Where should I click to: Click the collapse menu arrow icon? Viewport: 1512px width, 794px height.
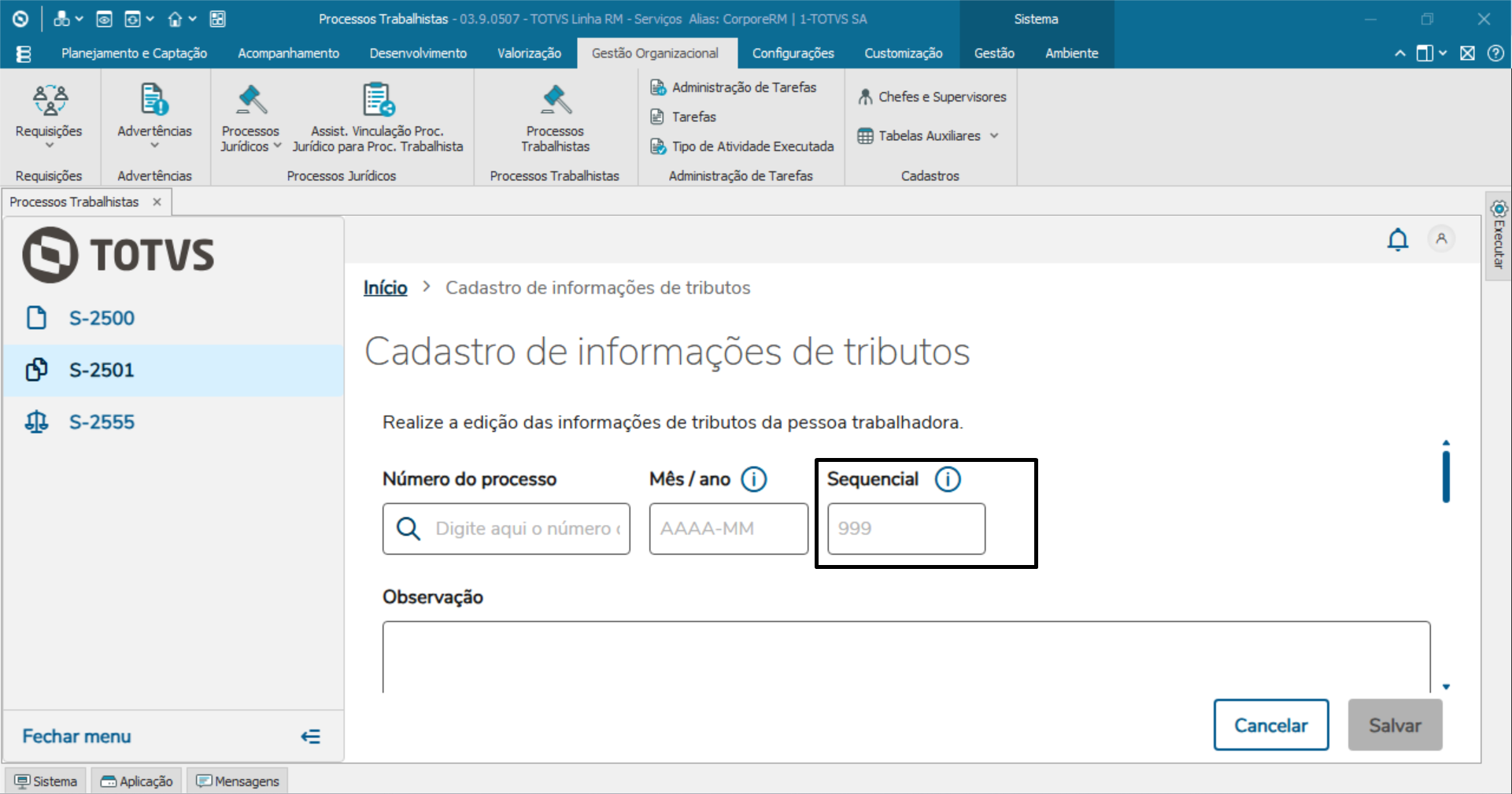[310, 737]
